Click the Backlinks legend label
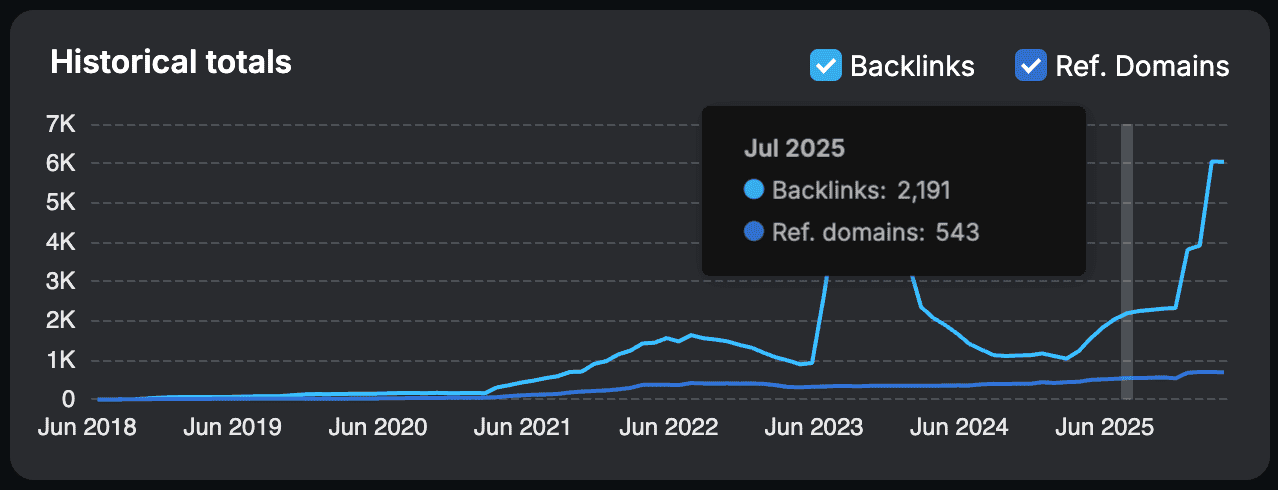 click(x=912, y=67)
